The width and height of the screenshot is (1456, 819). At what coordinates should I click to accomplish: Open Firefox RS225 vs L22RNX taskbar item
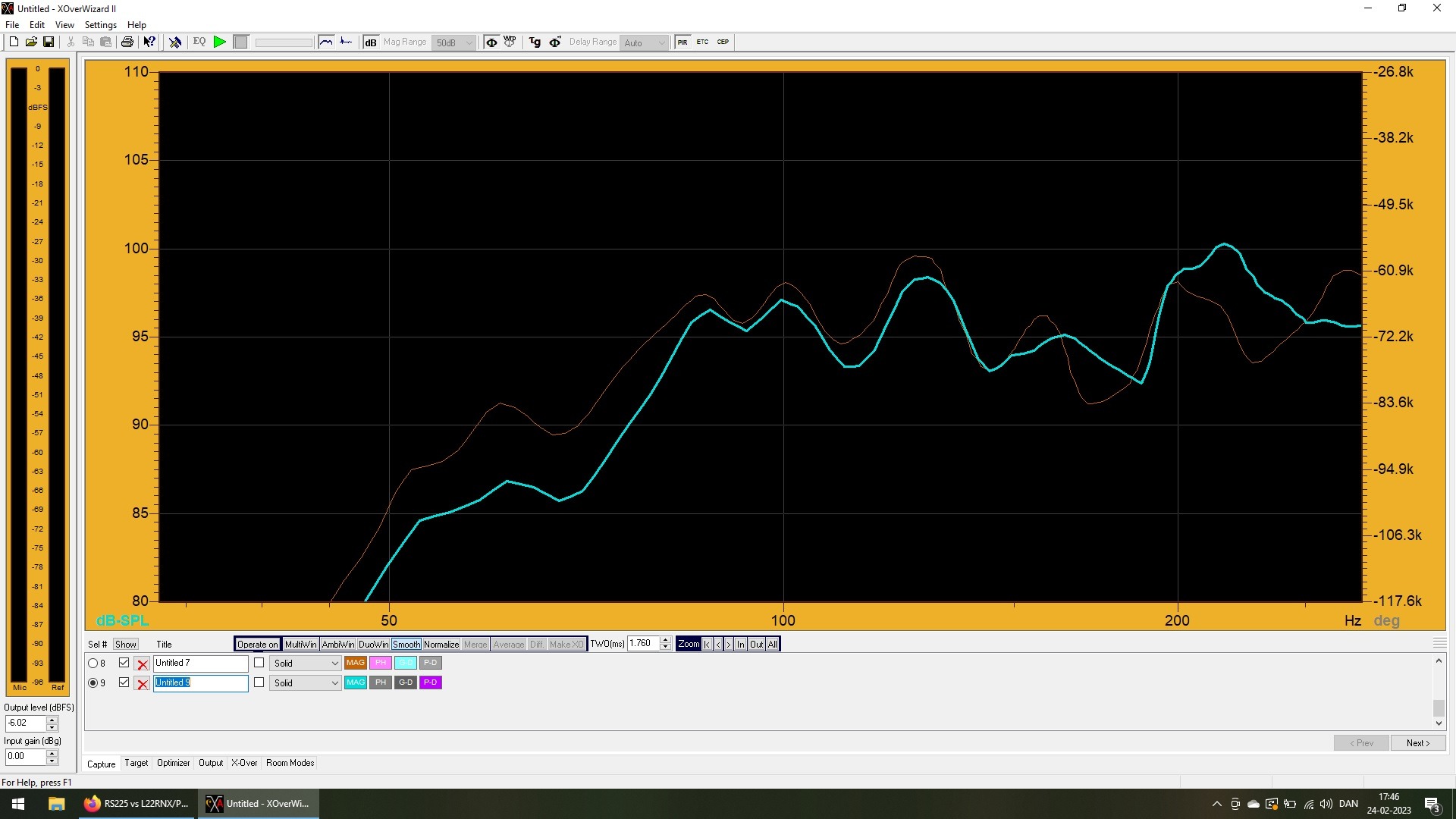[x=137, y=804]
